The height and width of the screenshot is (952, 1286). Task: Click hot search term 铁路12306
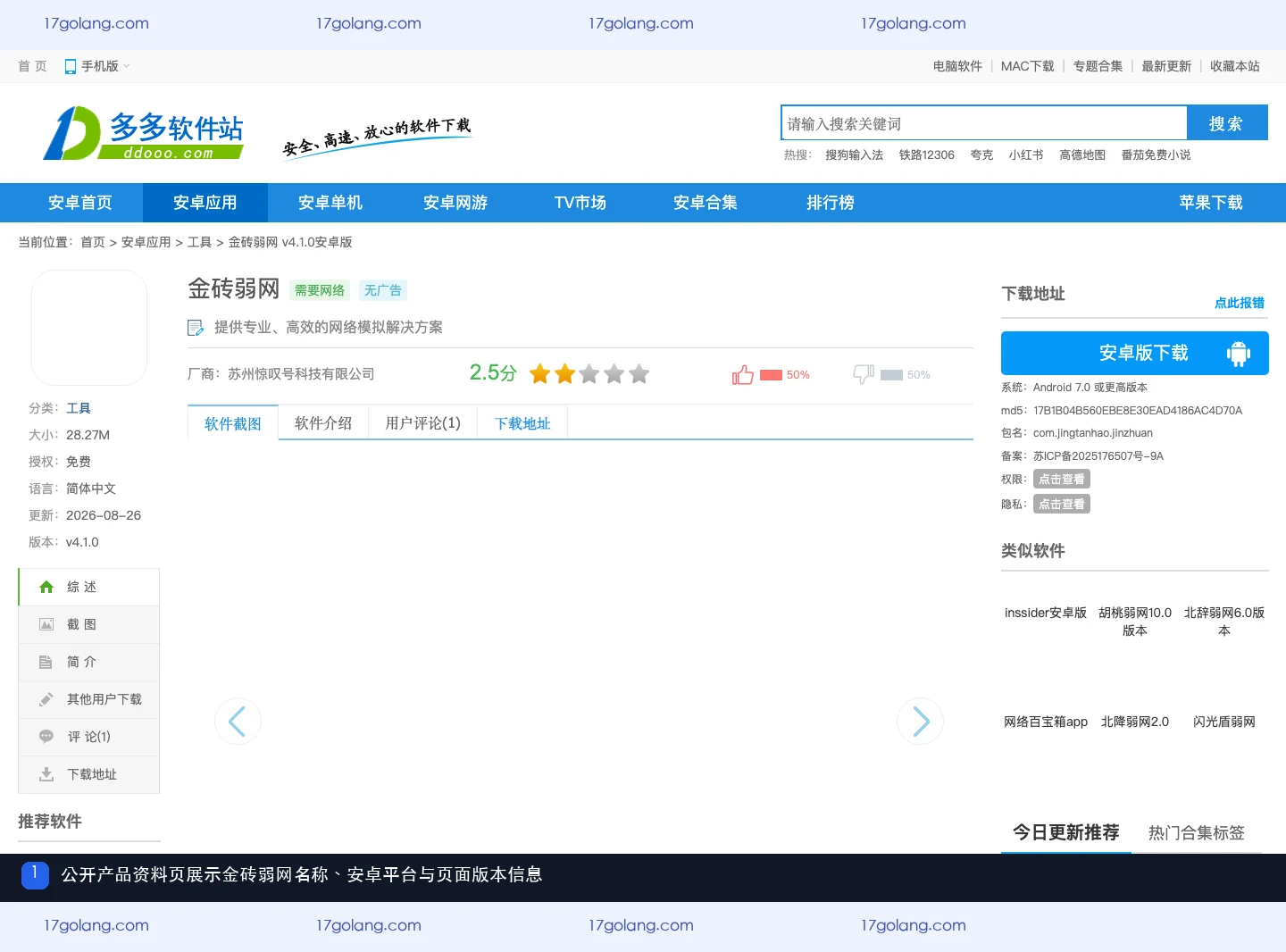[927, 154]
